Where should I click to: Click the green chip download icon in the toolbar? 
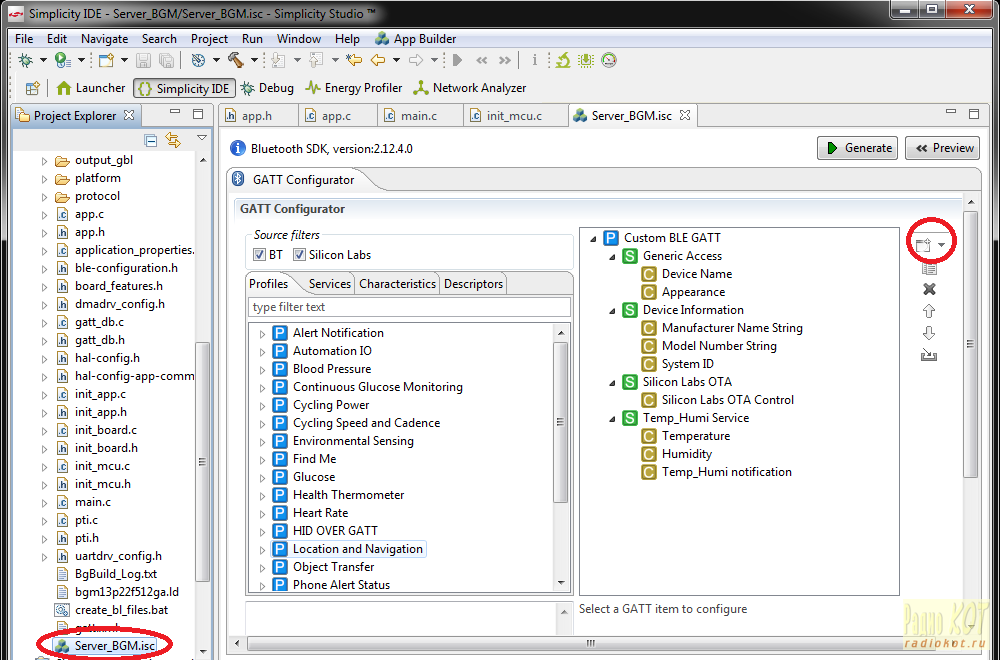click(x=585, y=61)
